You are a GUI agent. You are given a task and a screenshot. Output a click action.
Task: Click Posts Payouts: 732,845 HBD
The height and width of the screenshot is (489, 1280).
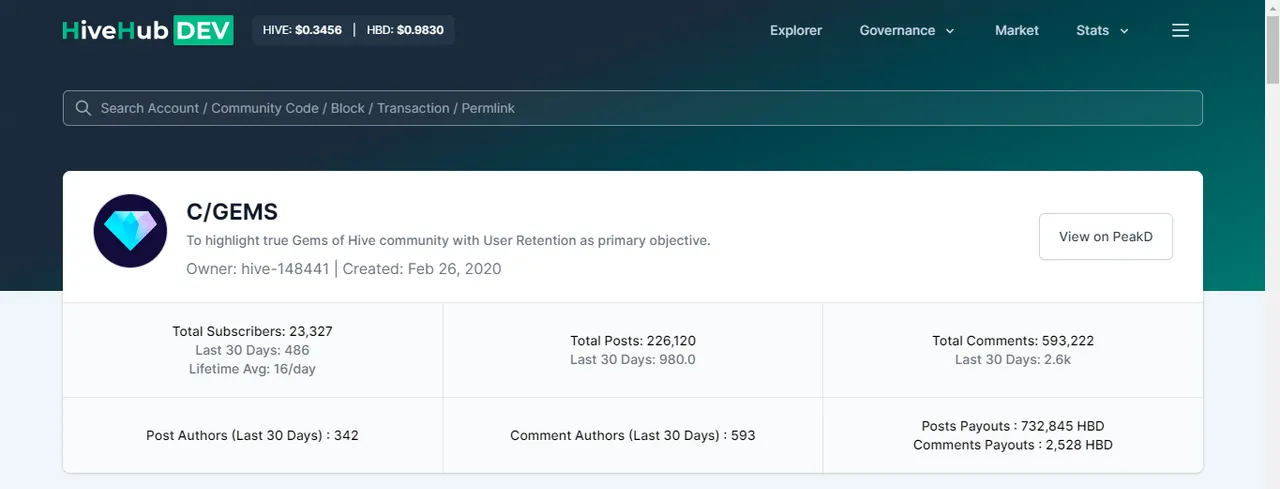(1013, 426)
